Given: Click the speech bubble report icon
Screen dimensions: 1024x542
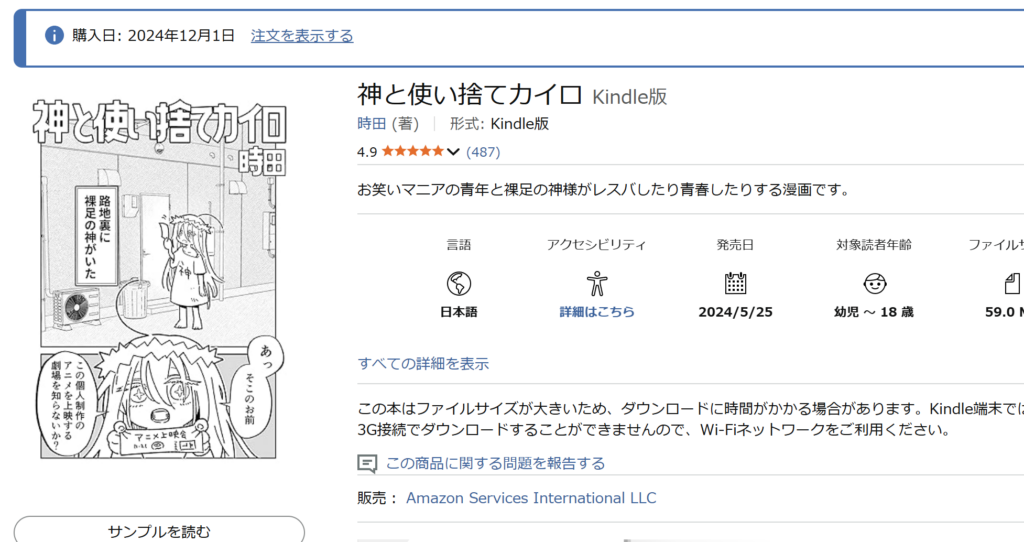Looking at the screenshot, I should (x=367, y=463).
